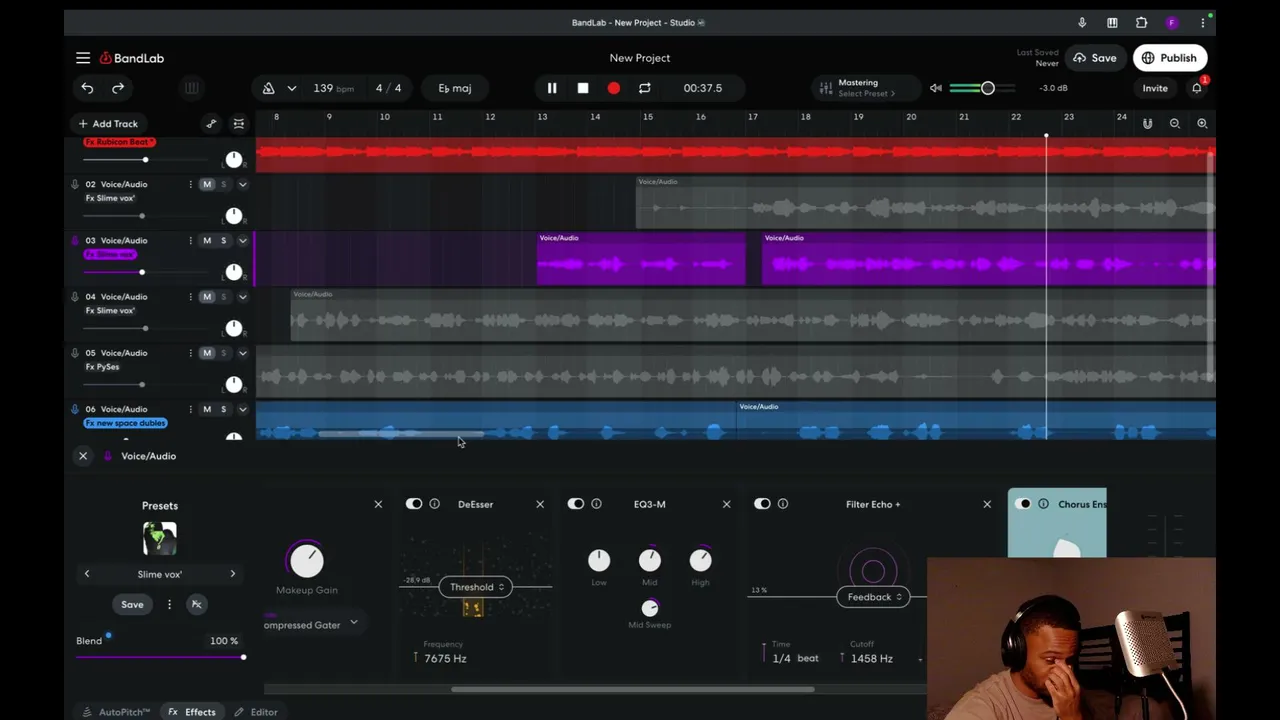1280x720 pixels.
Task: Toggle the metronome icon
Action: tap(268, 88)
